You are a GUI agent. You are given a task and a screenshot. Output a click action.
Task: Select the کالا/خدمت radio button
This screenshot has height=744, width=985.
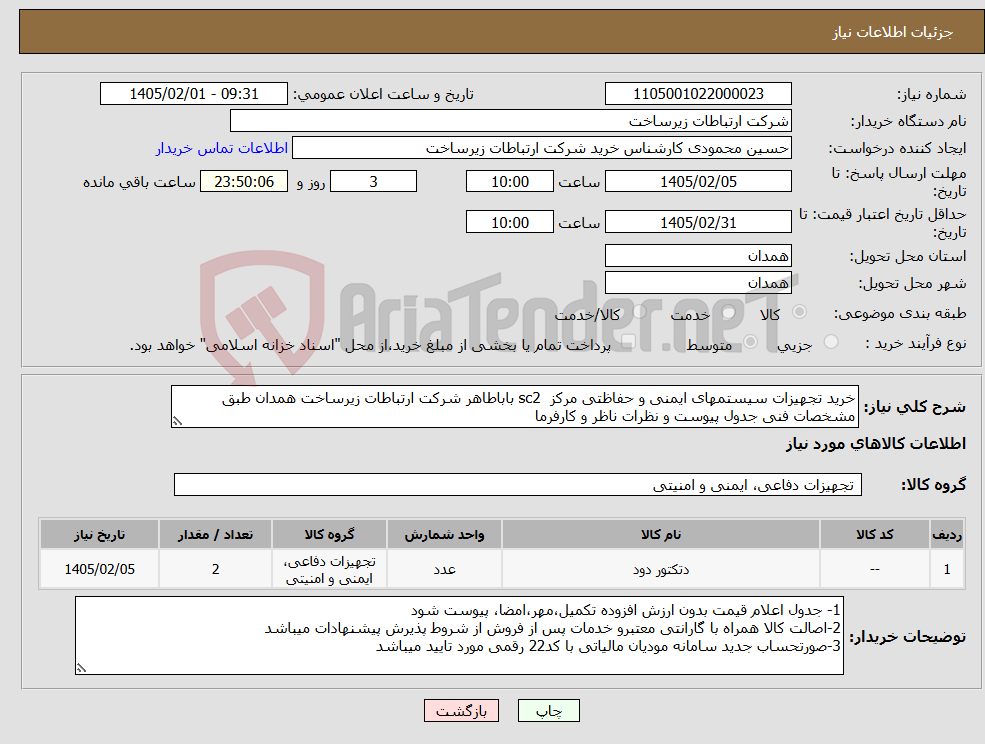coord(639,312)
